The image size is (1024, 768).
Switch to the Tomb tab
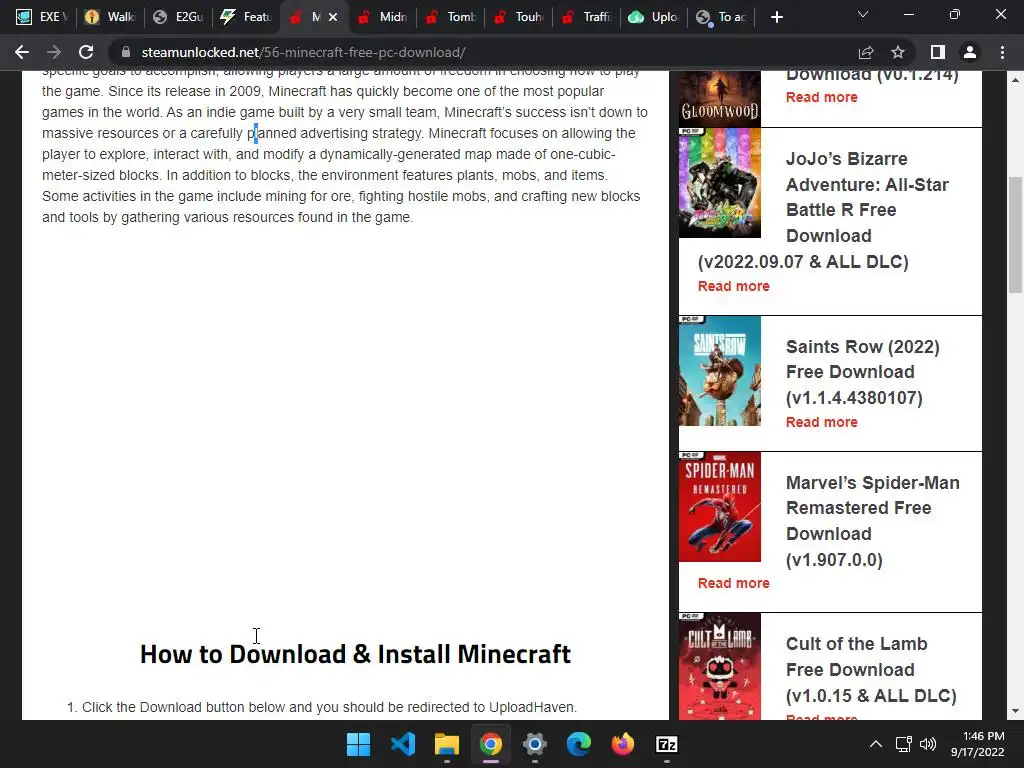pyautogui.click(x=451, y=17)
